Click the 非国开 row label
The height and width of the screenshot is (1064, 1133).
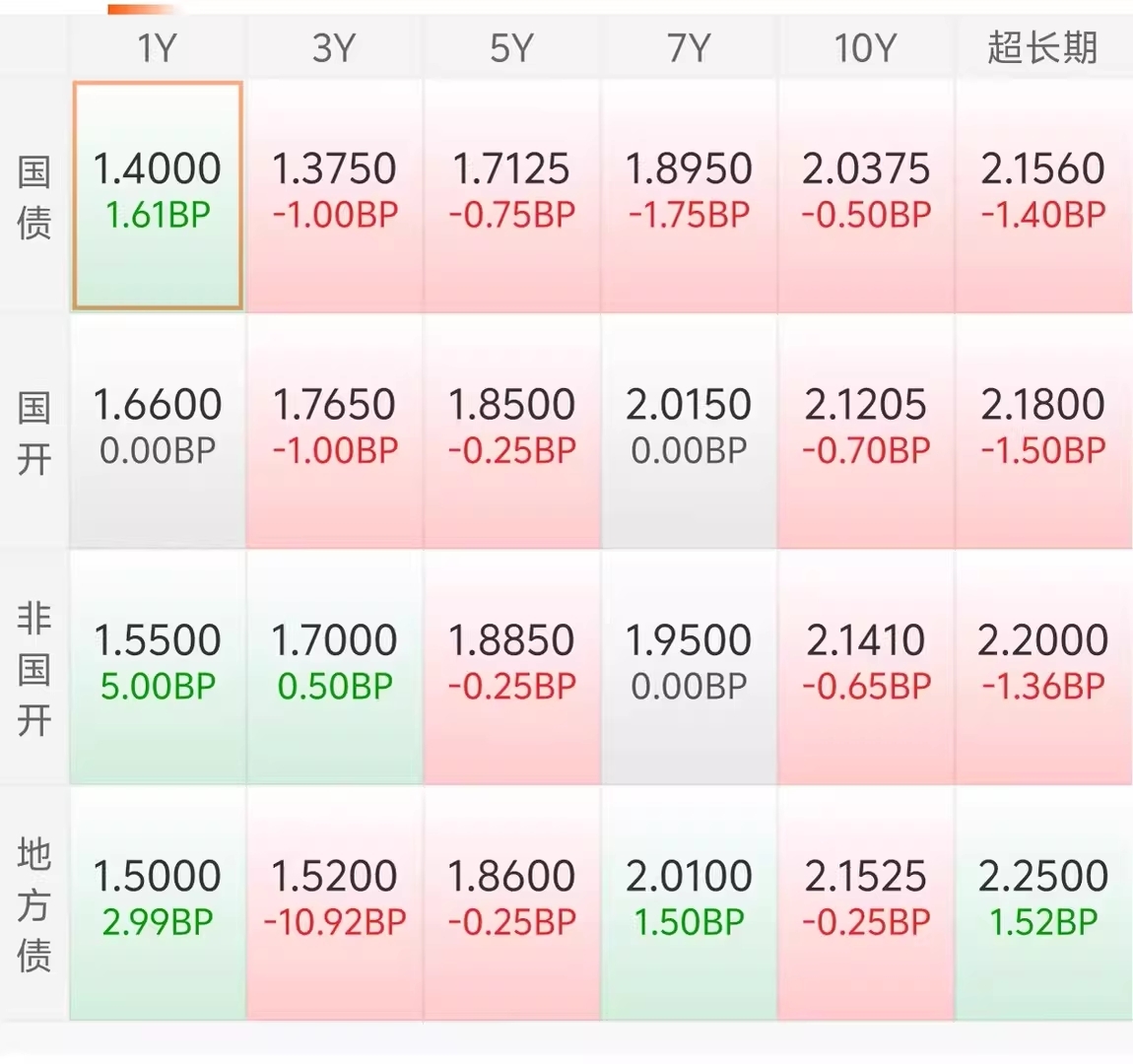pos(33,669)
